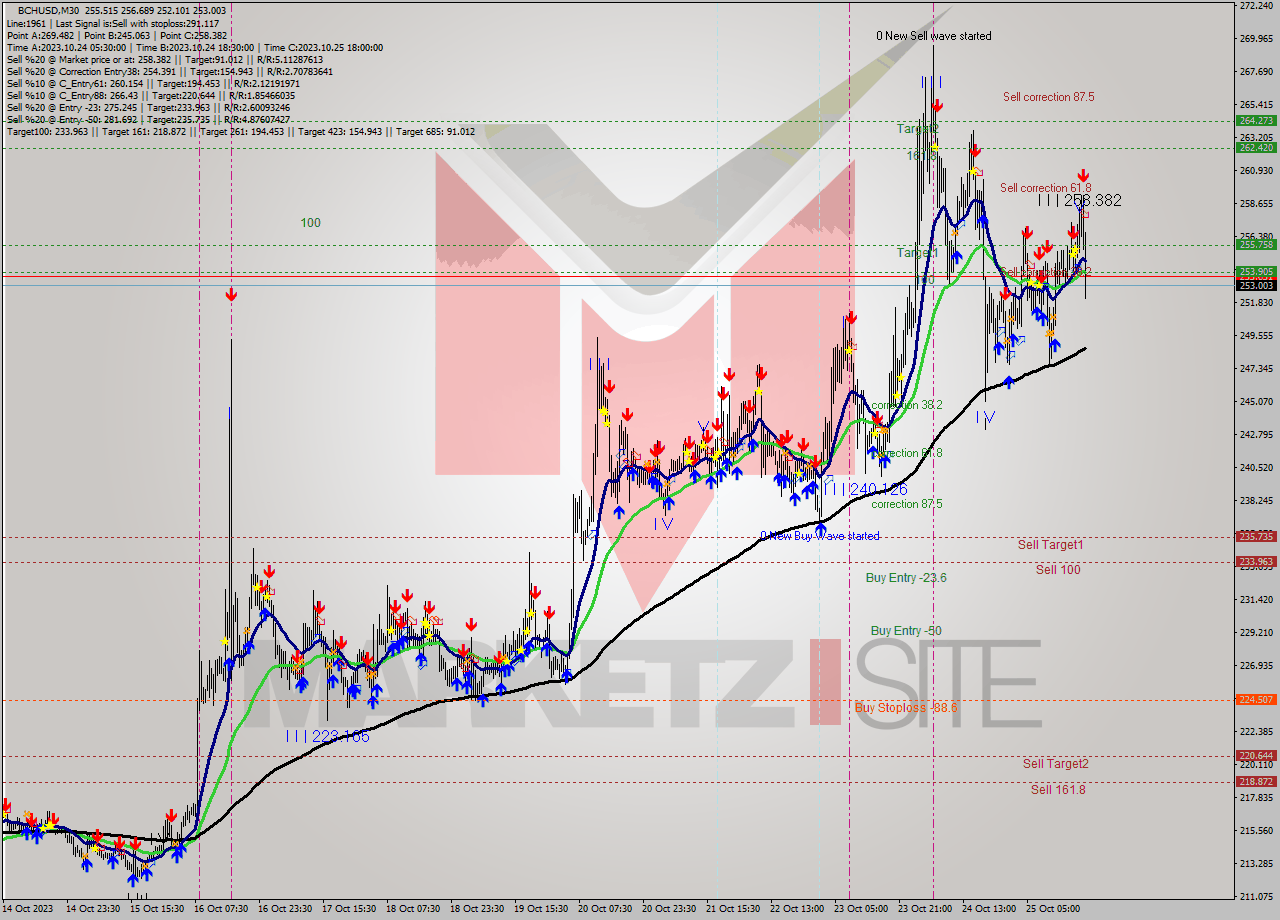Select the 'Buy Entry -23.6' label

pos(906,578)
